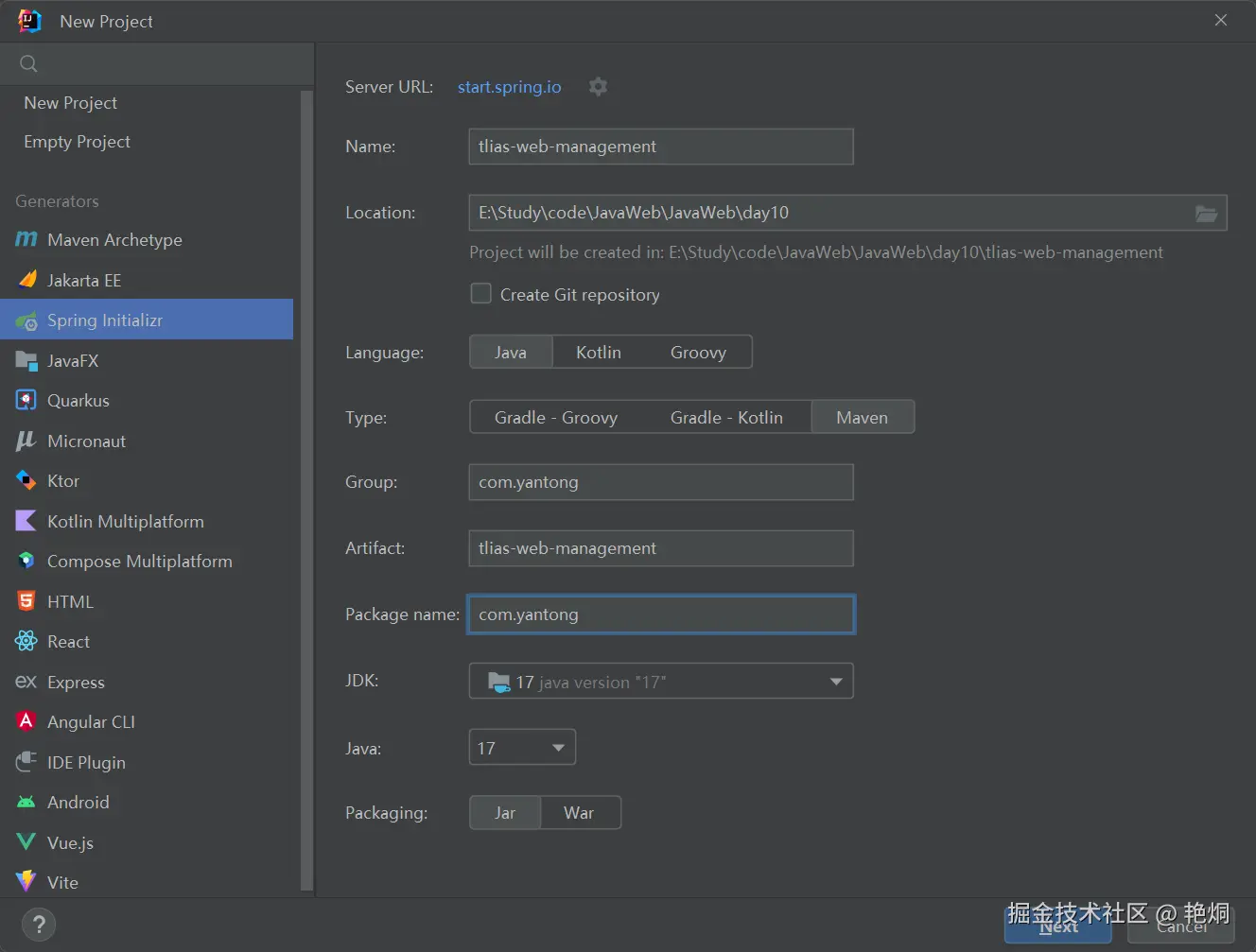Open help with question mark button

point(39,925)
